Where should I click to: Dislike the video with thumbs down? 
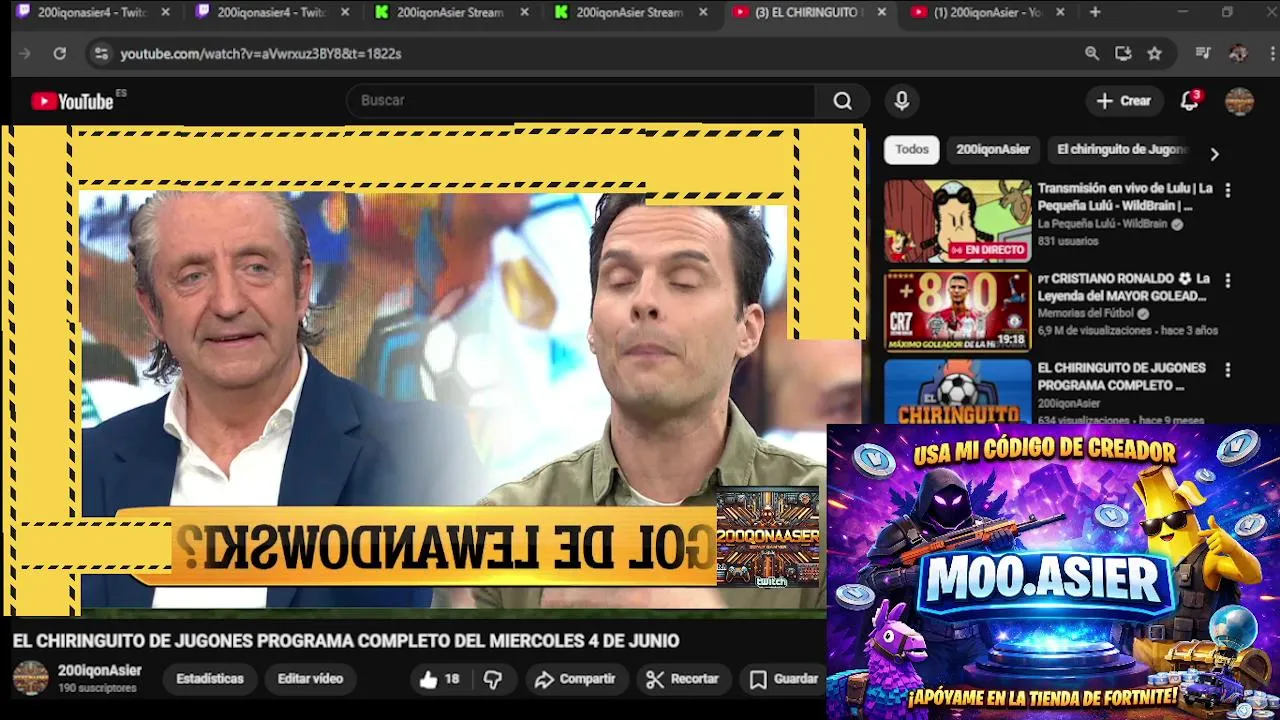pos(492,679)
